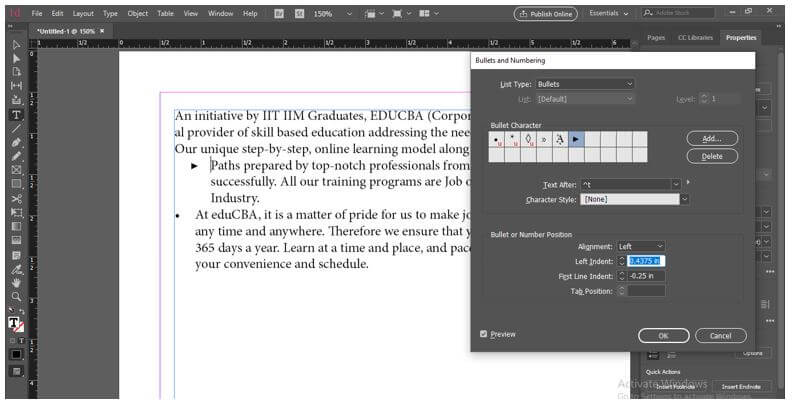Open the Window menu

(x=221, y=14)
